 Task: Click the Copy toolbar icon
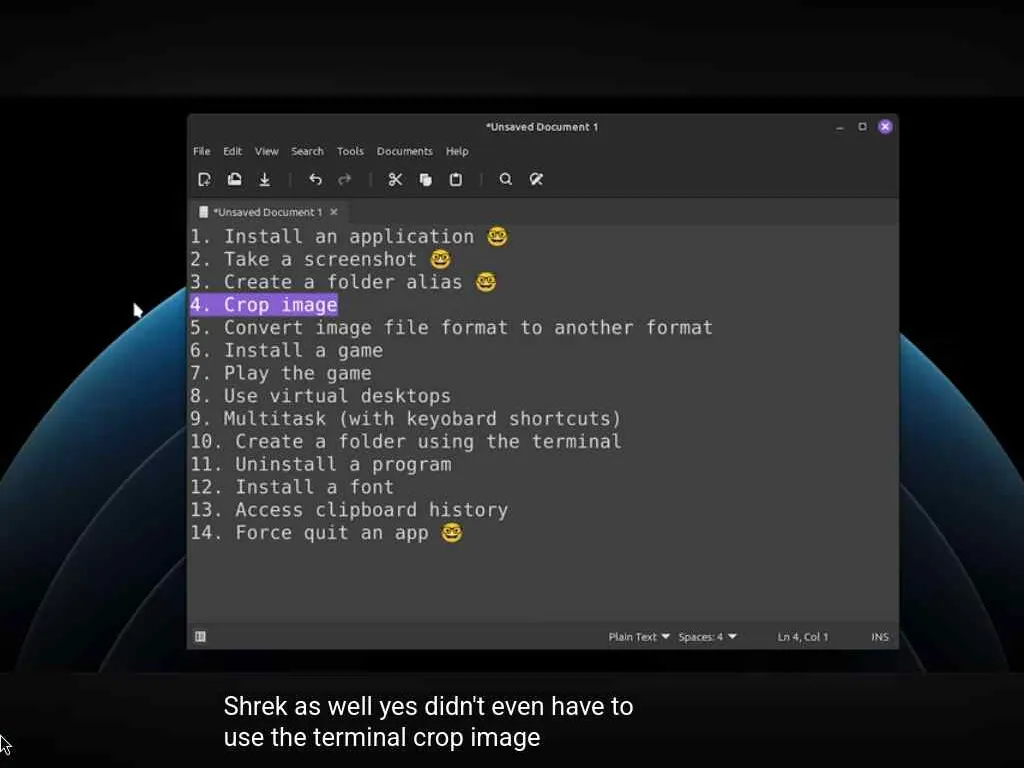tap(426, 179)
